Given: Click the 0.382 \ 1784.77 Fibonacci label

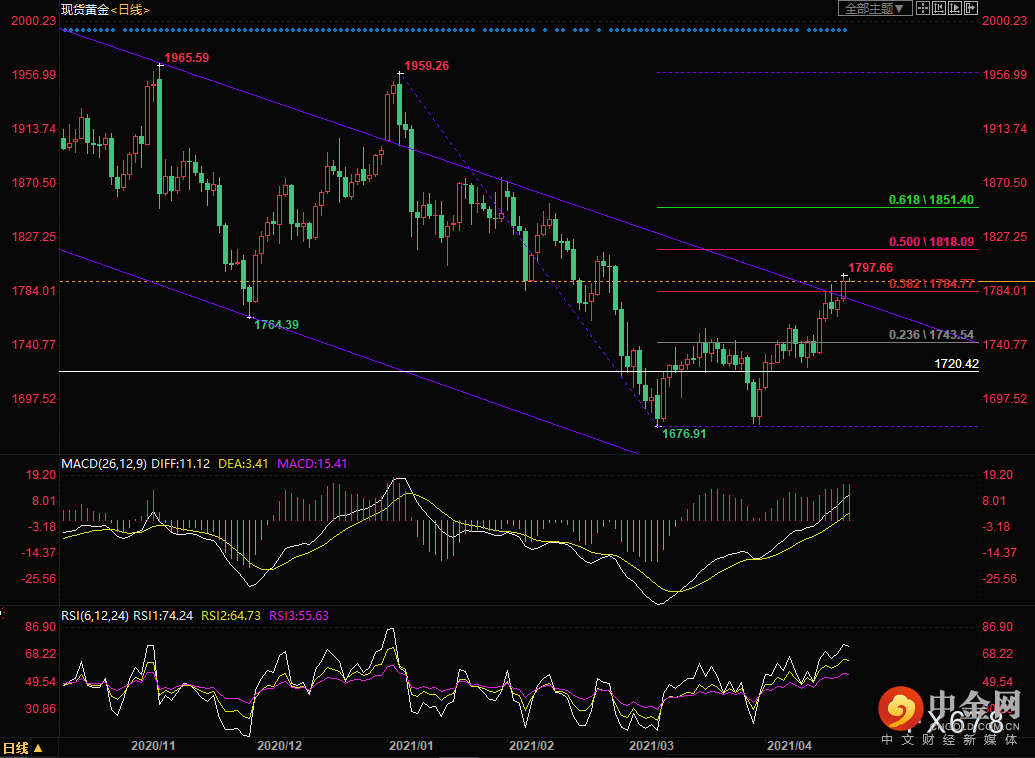Looking at the screenshot, I should coord(931,284).
